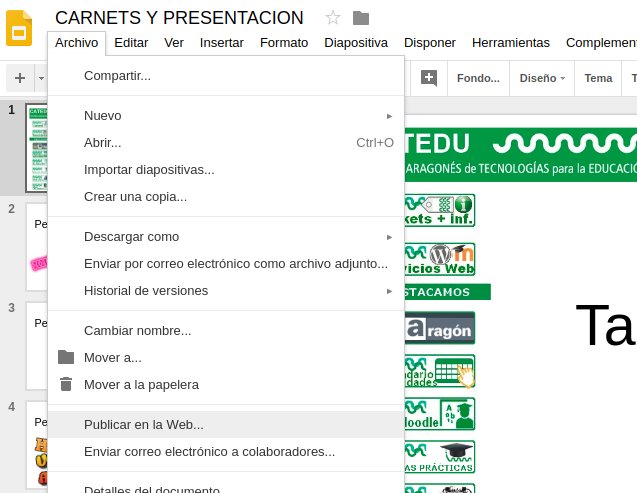The image size is (637, 493).
Task: Click the Tema toolbar button
Action: click(x=598, y=78)
